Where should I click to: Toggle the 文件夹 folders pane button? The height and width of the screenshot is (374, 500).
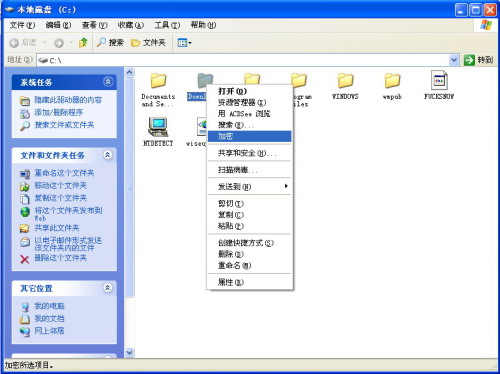click(148, 43)
